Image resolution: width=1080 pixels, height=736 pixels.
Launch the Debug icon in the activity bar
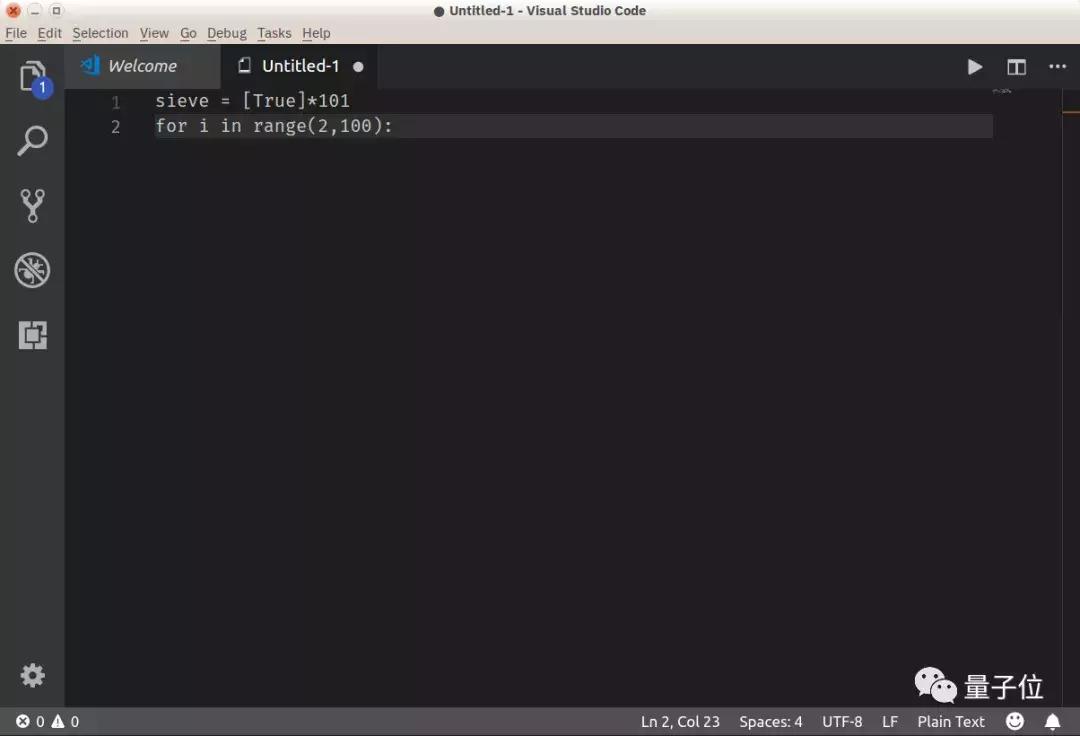33,270
